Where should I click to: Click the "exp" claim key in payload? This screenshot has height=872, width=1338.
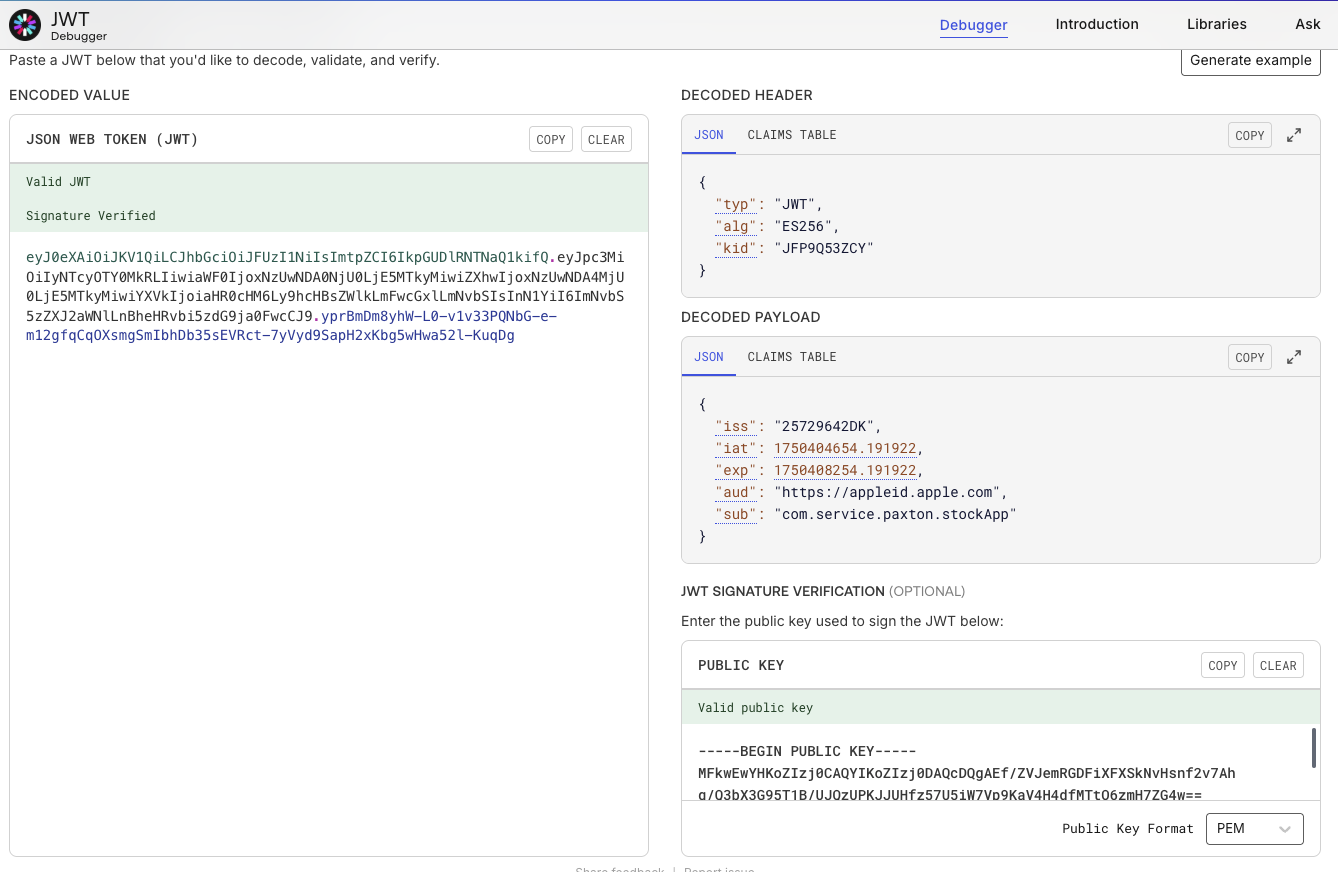(x=737, y=470)
